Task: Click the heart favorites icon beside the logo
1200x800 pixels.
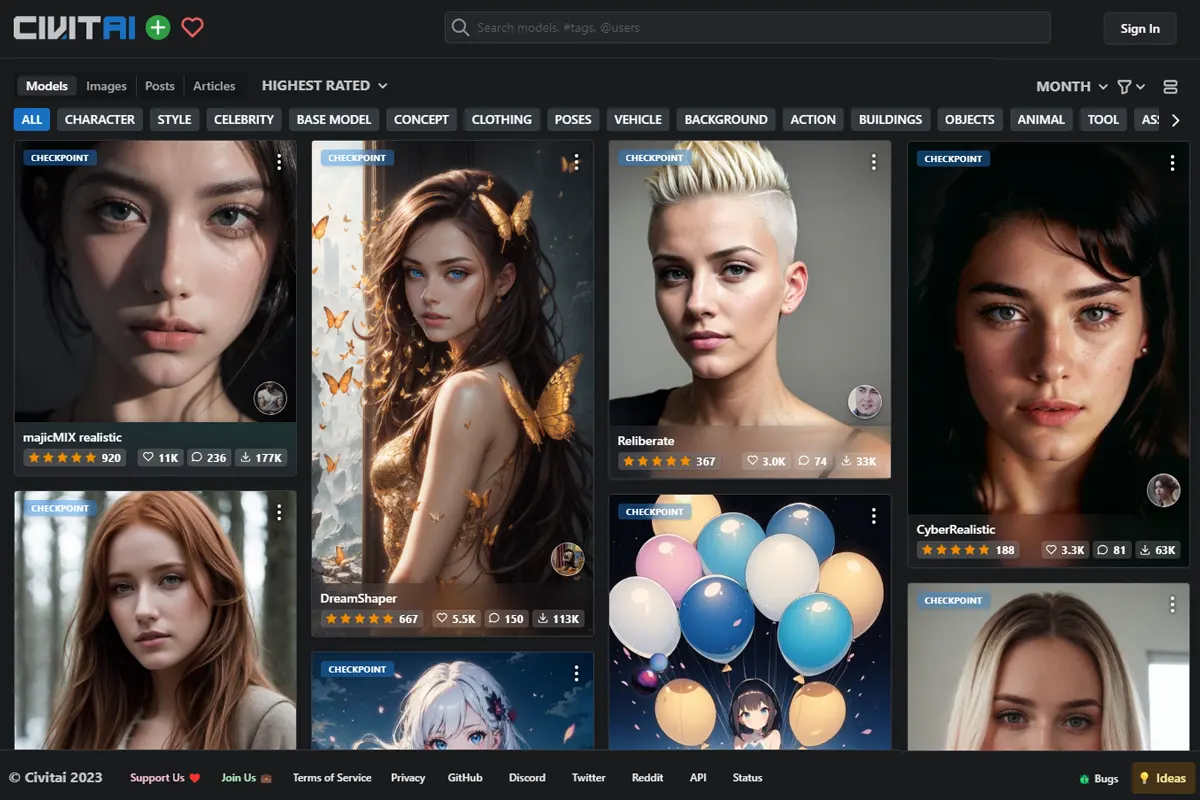Action: point(190,28)
